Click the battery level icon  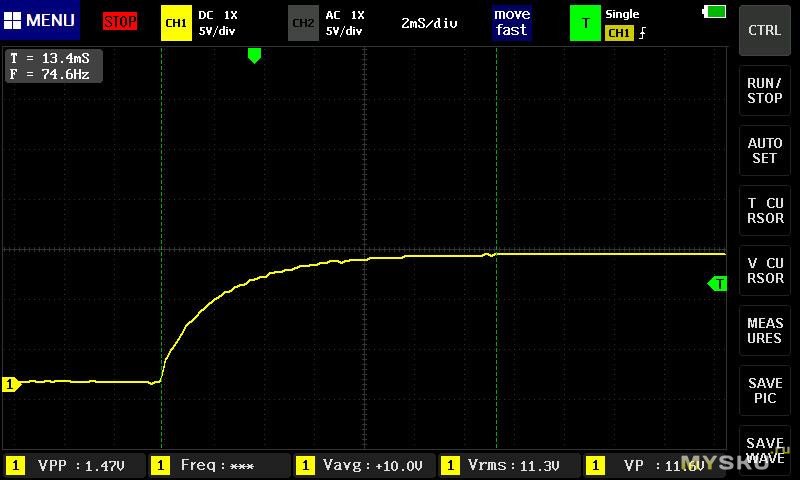(x=716, y=12)
